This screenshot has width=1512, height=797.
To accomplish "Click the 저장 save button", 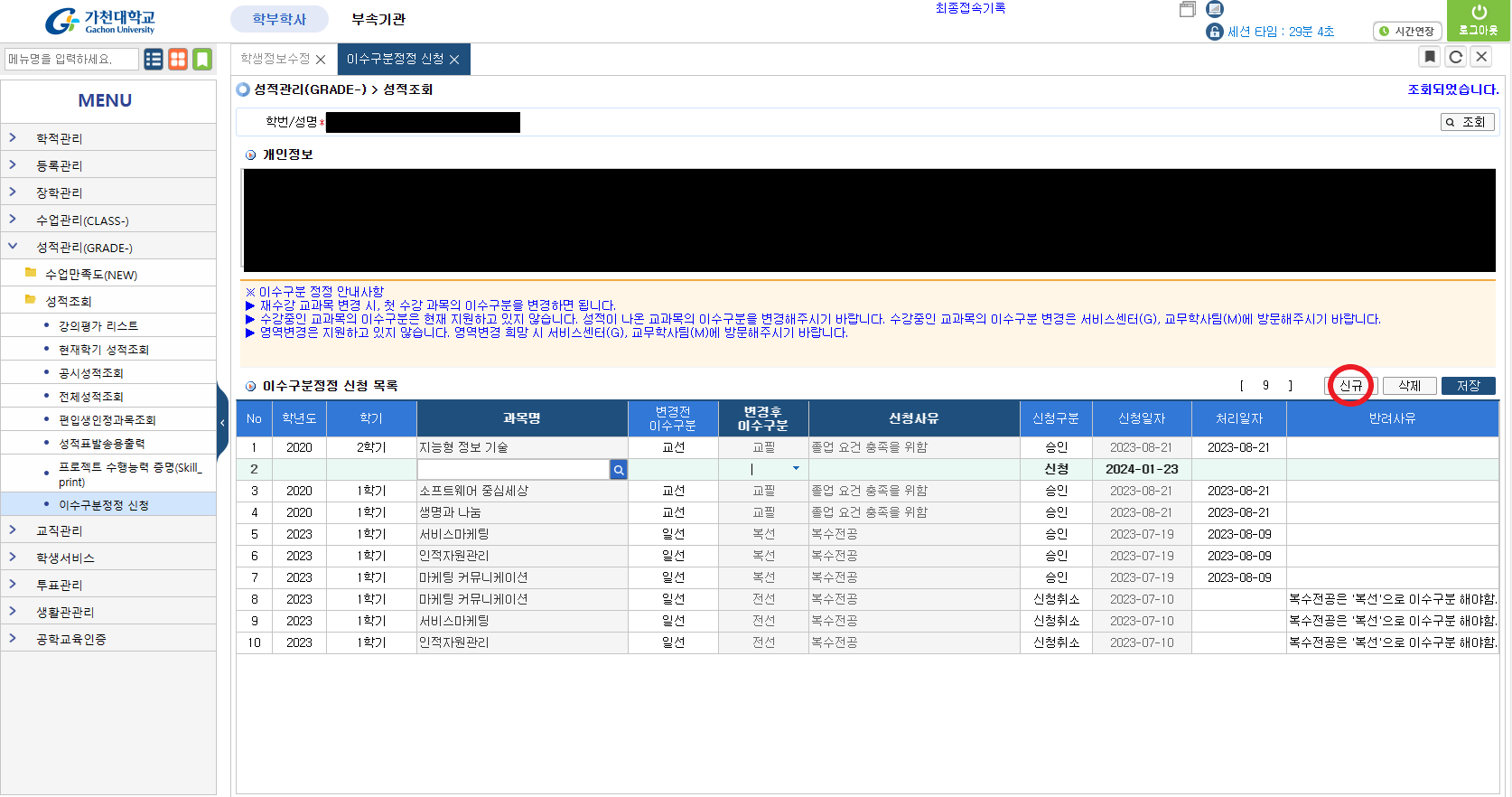I will point(1468,386).
